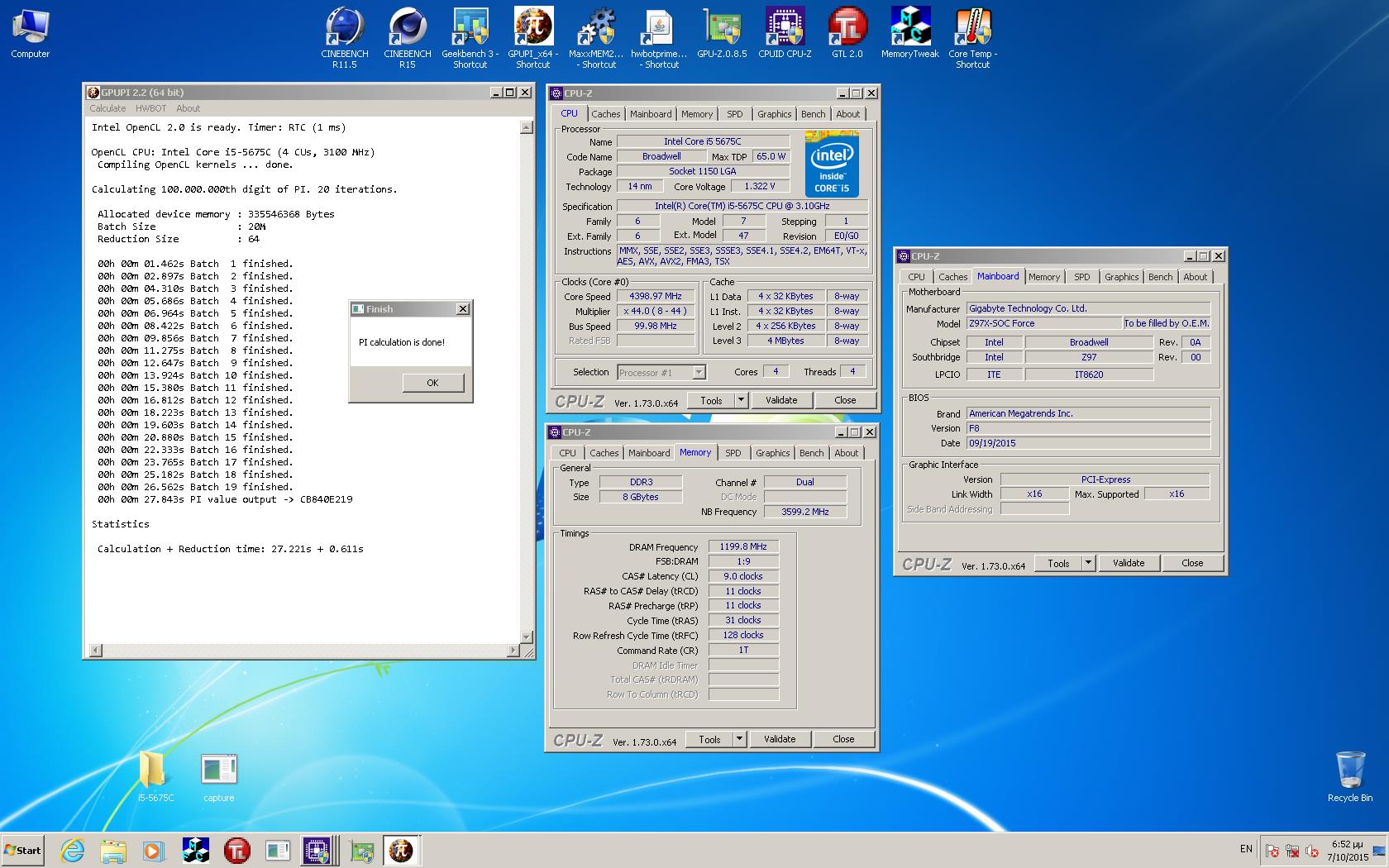Click the Start button
The image size is (1389, 868).
(22, 851)
